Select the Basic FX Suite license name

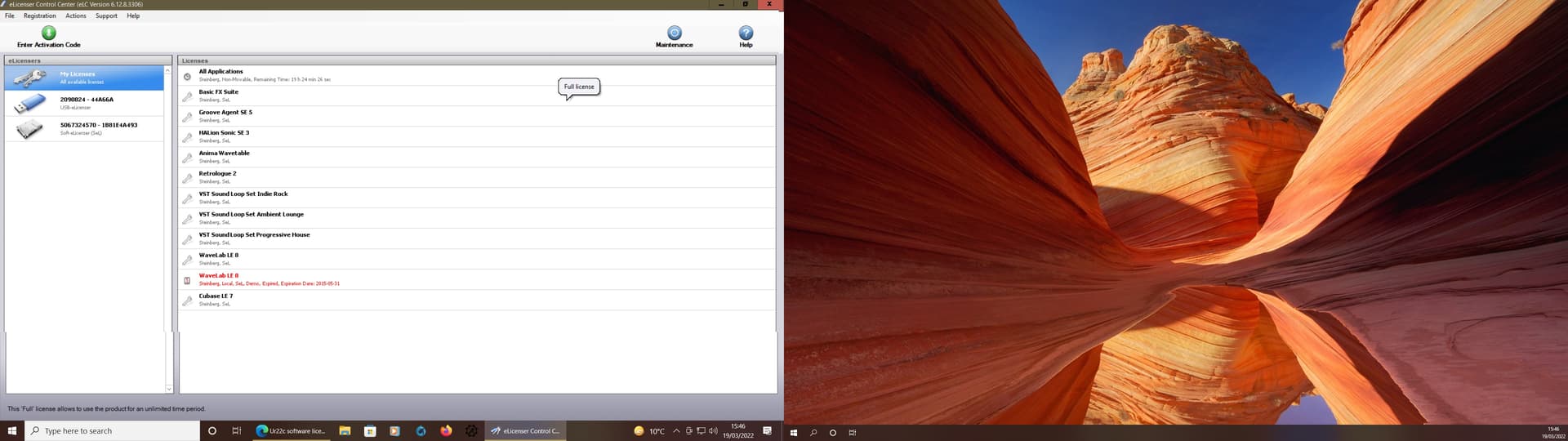219,92
